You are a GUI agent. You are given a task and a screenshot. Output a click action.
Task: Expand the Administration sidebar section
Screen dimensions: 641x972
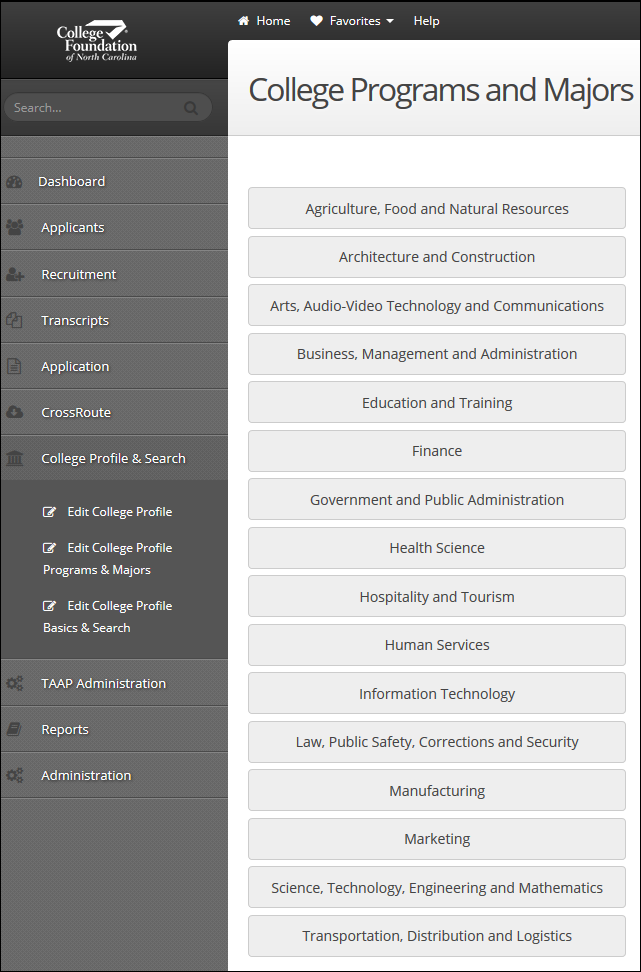pos(86,775)
